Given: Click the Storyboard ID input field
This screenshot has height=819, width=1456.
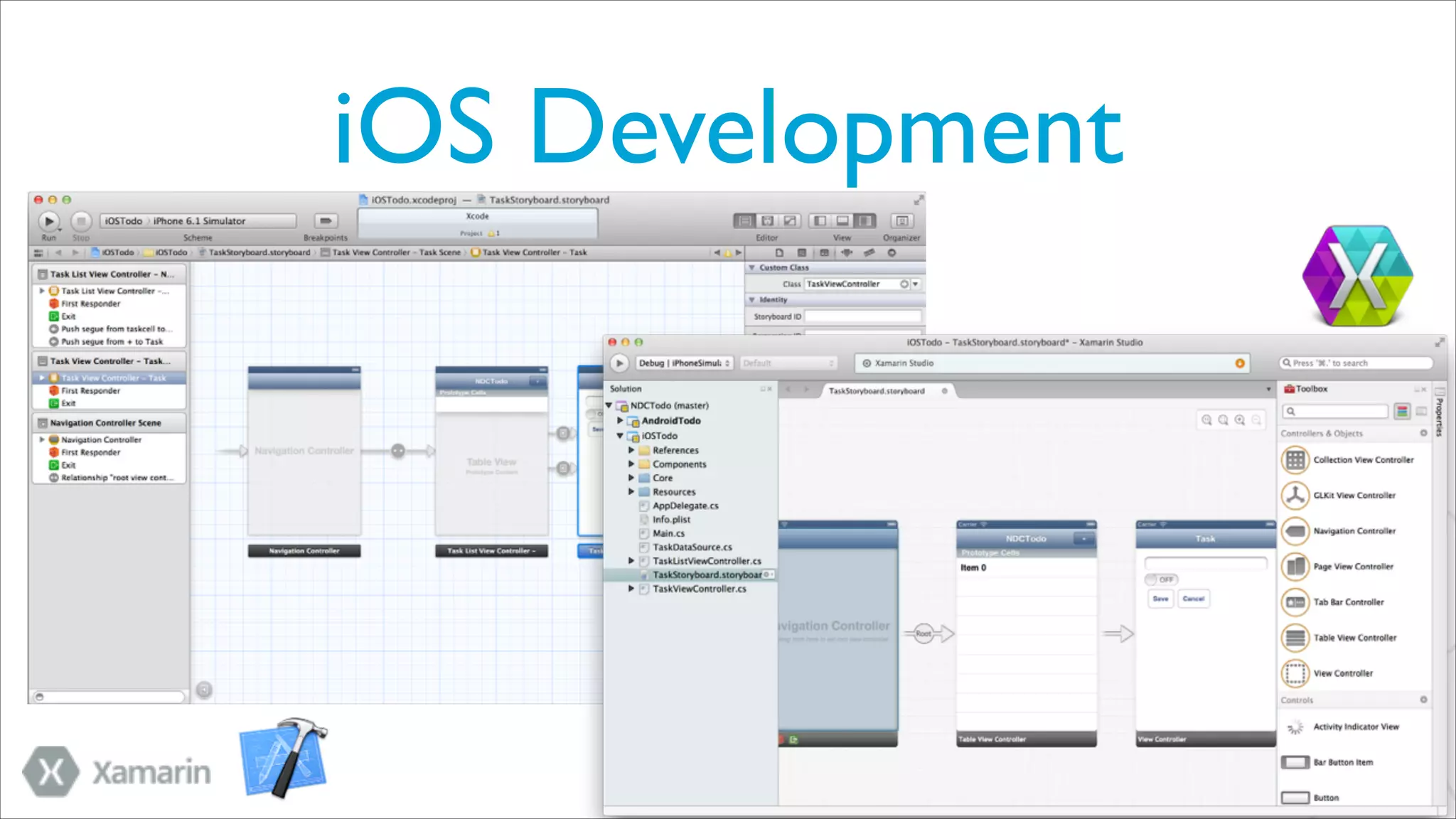Looking at the screenshot, I should click(862, 316).
